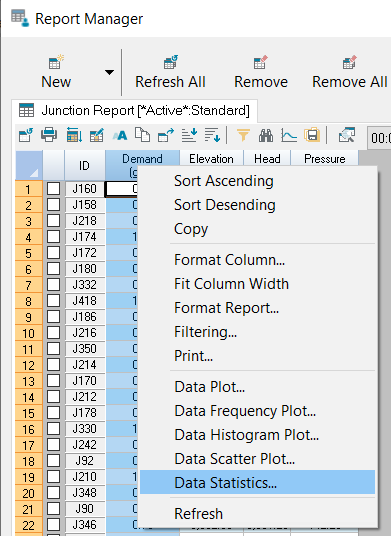Click the Elevation column header
The height and width of the screenshot is (536, 391).
[x=211, y=159]
